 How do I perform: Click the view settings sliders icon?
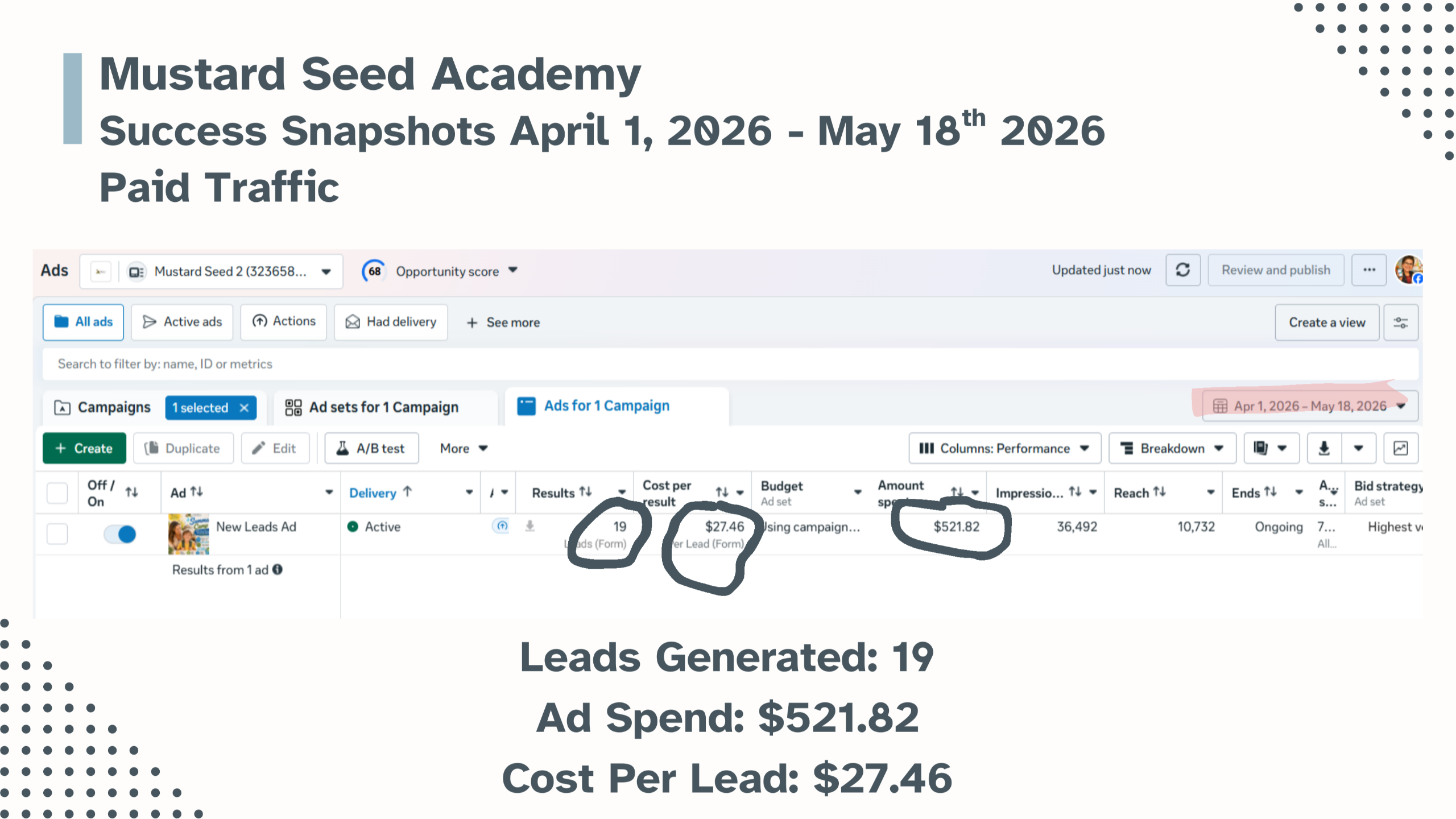1400,322
